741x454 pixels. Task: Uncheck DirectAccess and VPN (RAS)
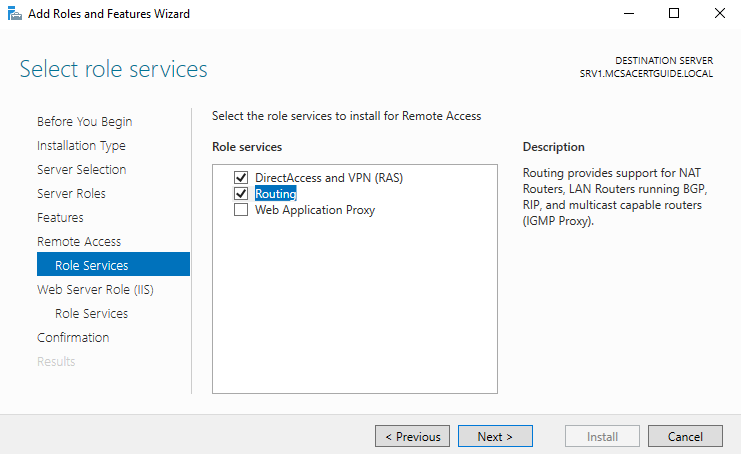pos(241,178)
